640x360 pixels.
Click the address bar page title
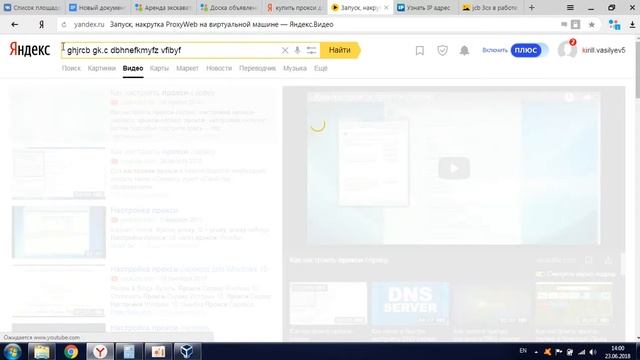tap(222, 24)
